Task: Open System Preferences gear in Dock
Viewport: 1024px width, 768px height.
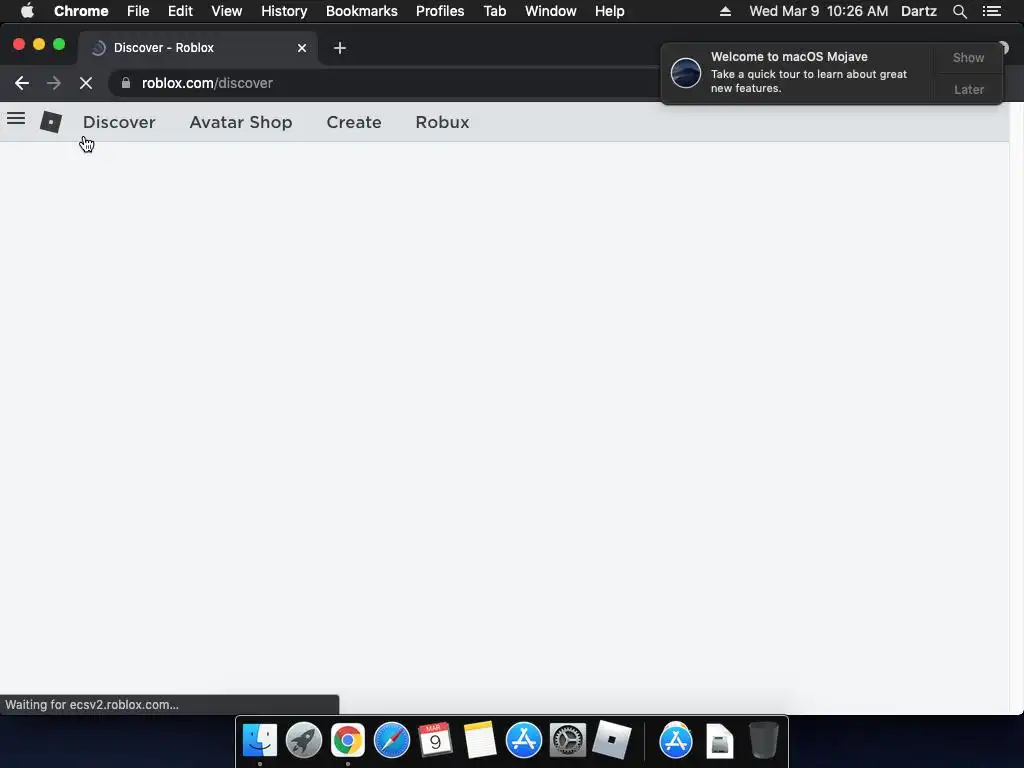Action: click(568, 741)
